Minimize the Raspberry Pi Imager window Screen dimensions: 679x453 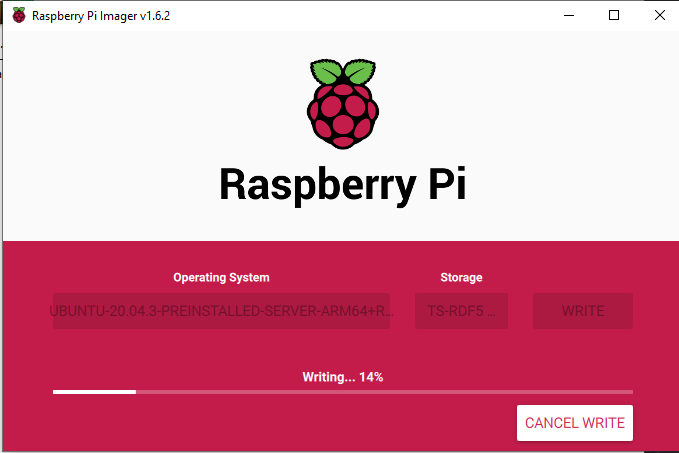coord(569,16)
